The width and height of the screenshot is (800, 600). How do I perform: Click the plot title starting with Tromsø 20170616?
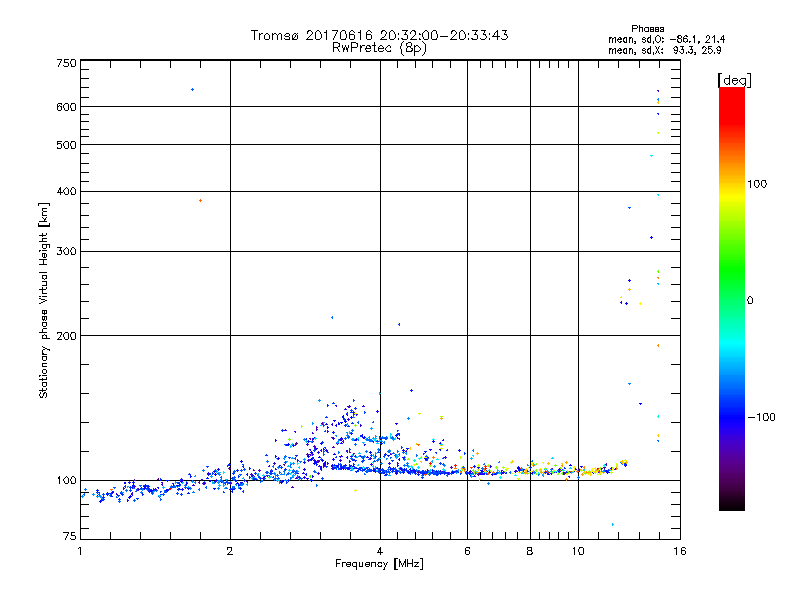click(x=379, y=35)
